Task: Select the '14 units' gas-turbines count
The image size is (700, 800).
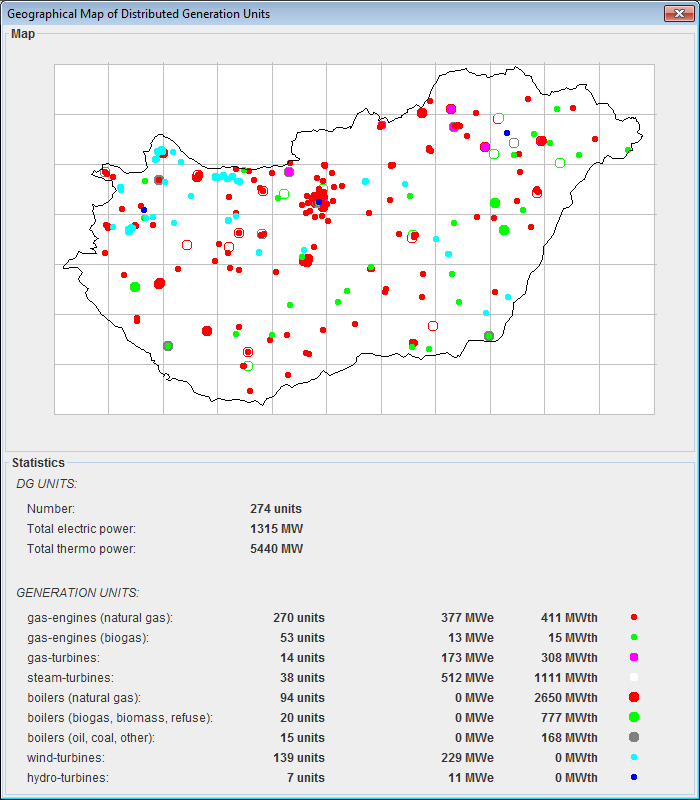Action: (x=302, y=658)
